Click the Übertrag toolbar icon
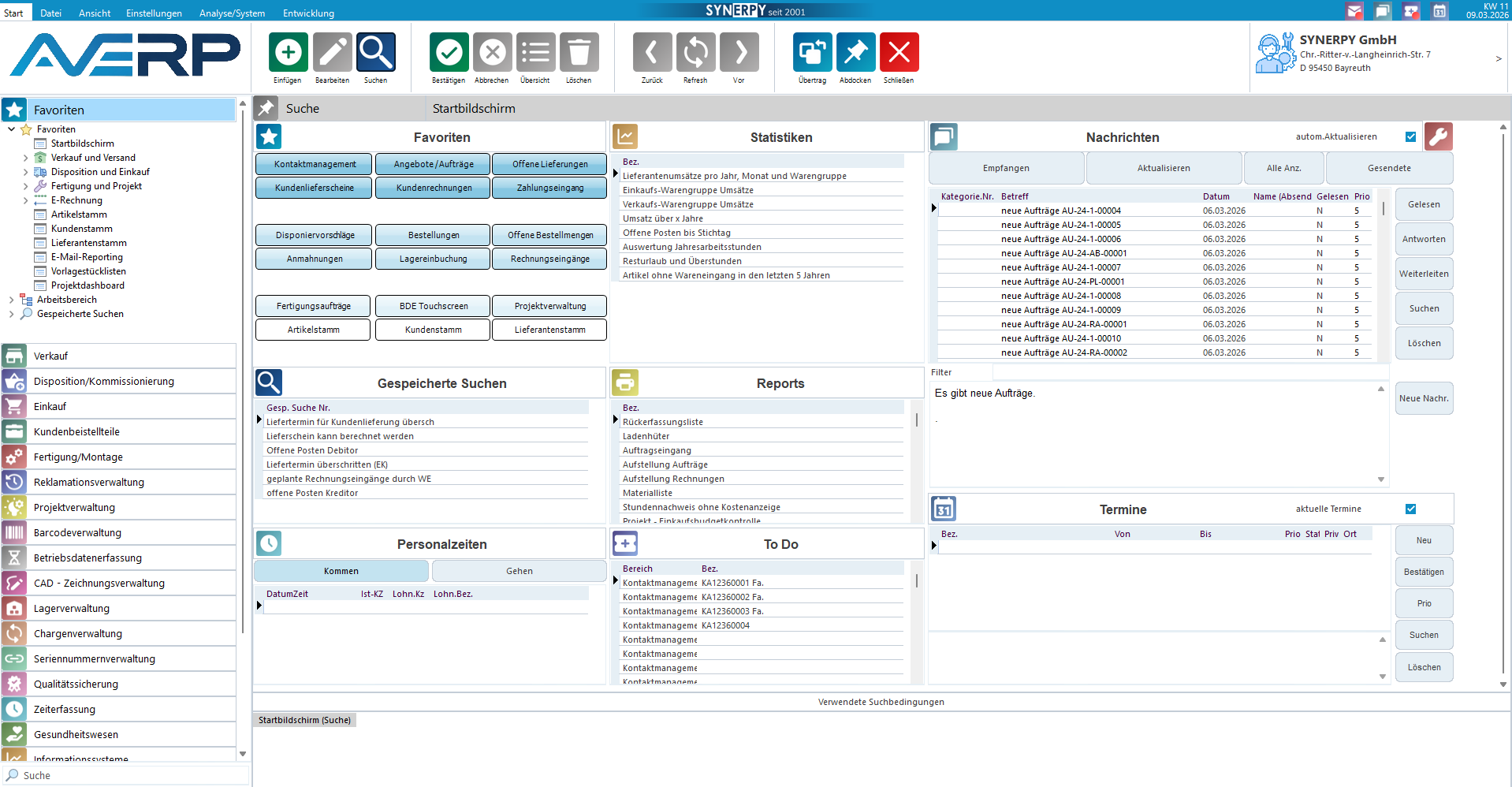Image resolution: width=1512 pixels, height=787 pixels. pos(812,53)
